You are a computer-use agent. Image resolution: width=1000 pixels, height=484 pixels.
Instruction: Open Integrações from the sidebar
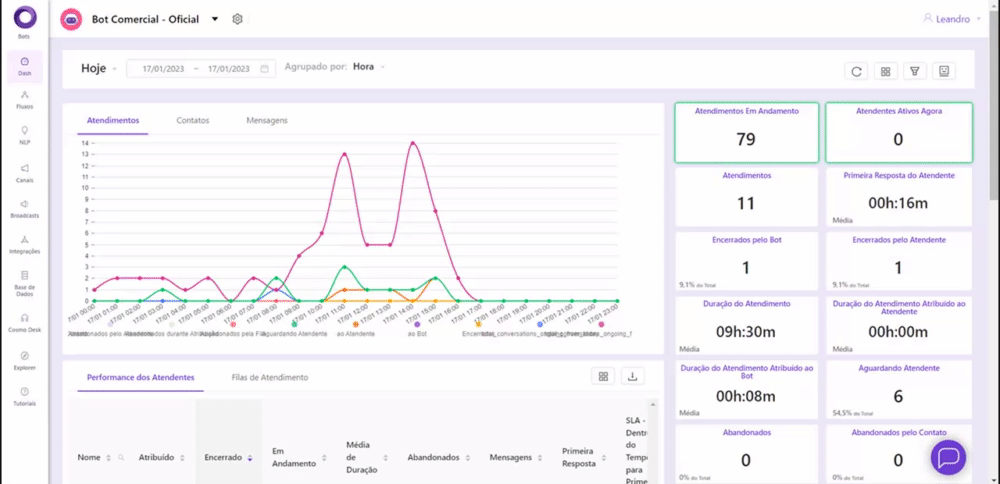tap(24, 244)
